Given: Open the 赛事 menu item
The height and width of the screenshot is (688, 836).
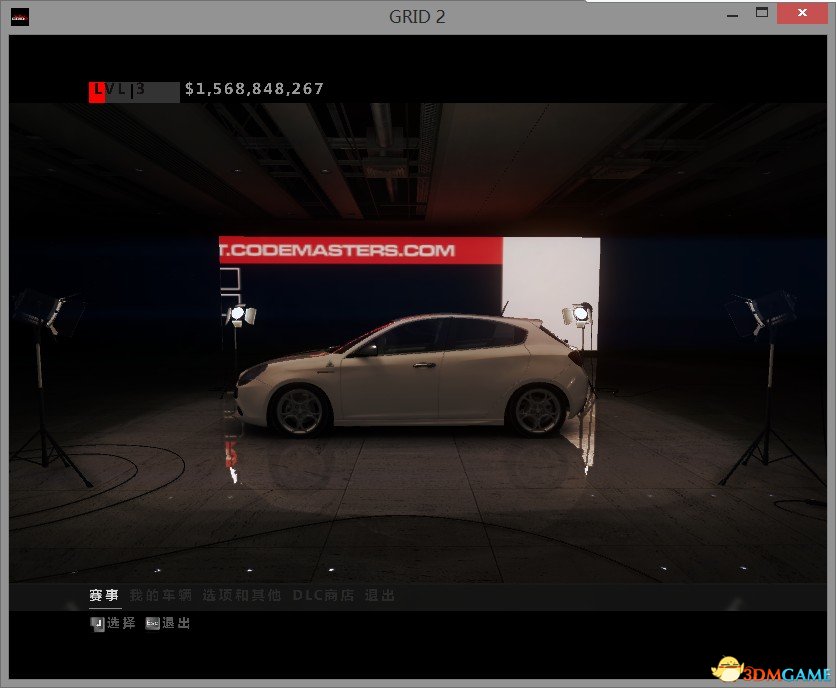Looking at the screenshot, I should point(104,595).
